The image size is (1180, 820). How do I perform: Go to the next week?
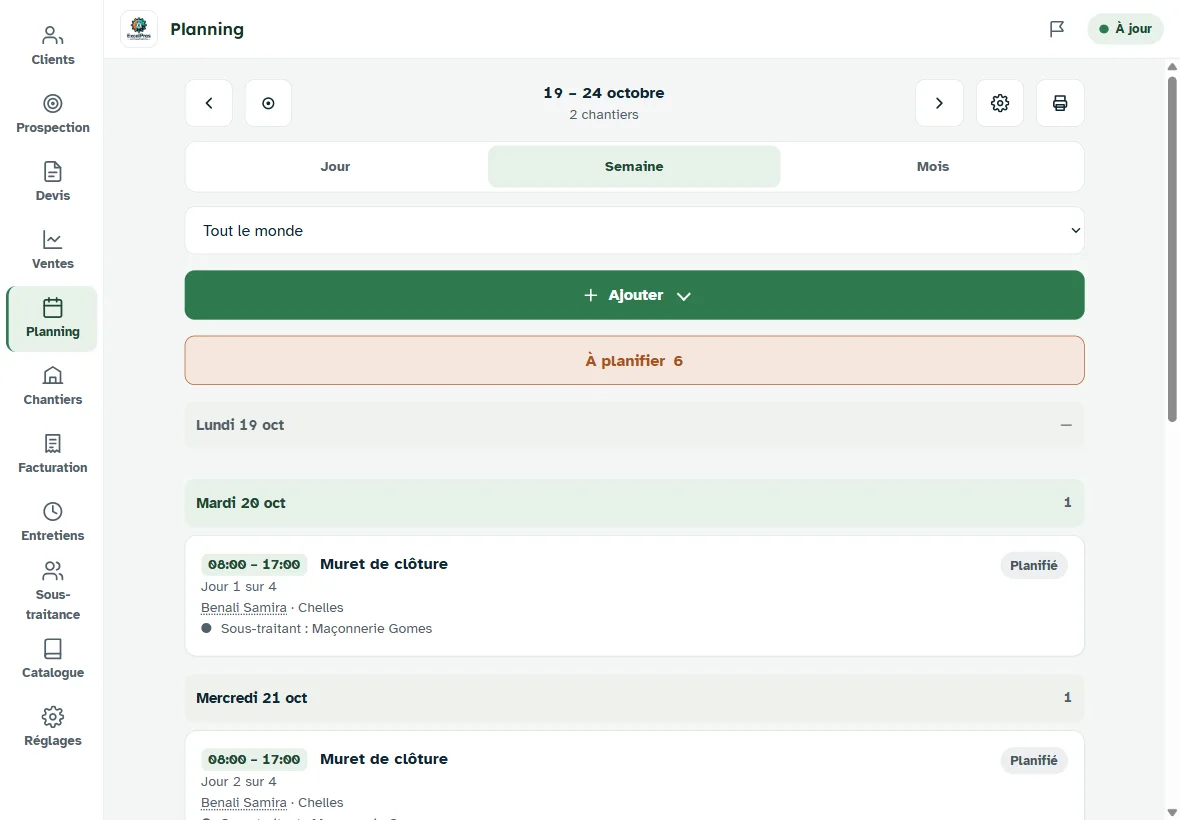[939, 103]
